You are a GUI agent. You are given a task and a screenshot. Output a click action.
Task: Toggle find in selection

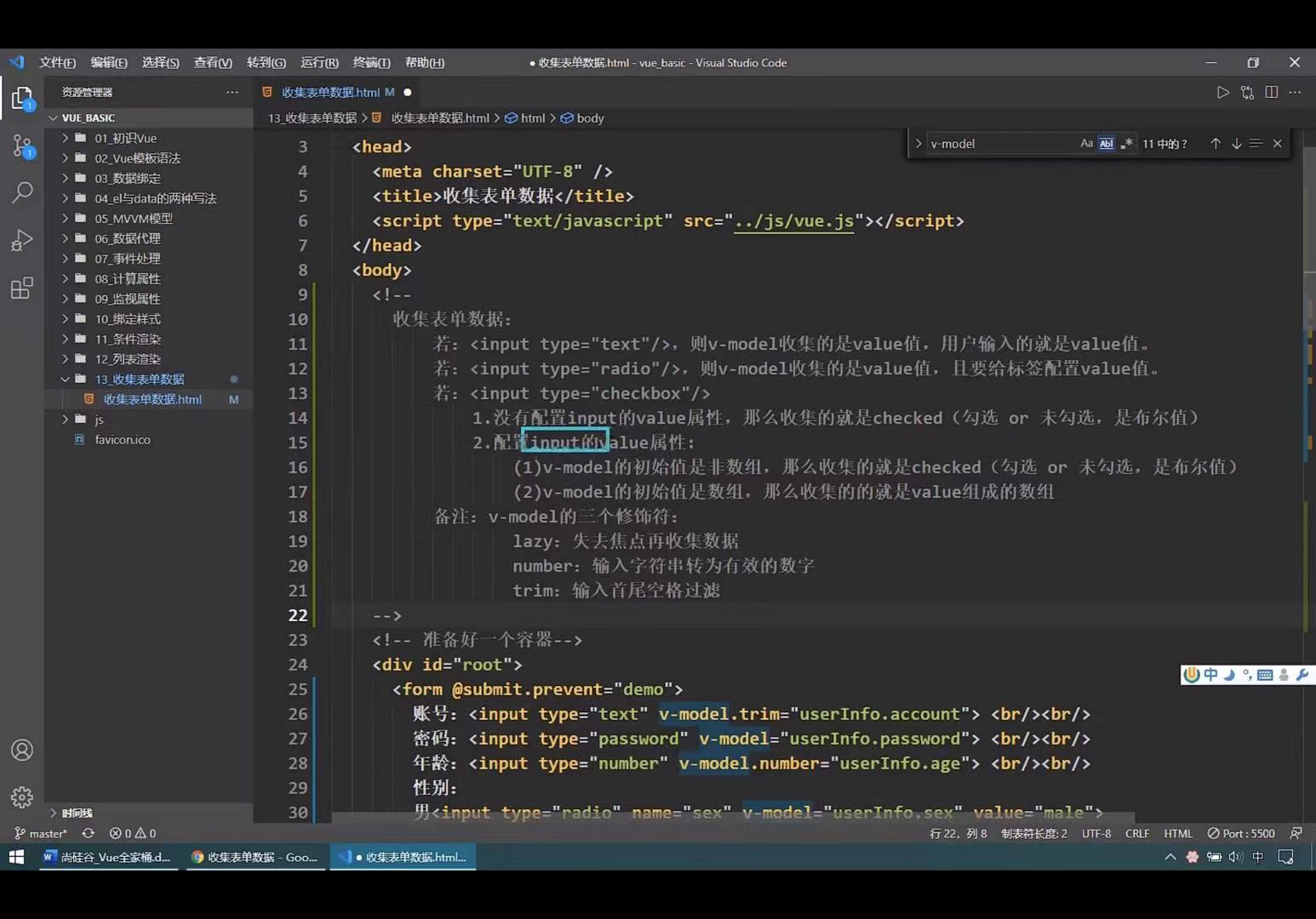click(x=1256, y=144)
